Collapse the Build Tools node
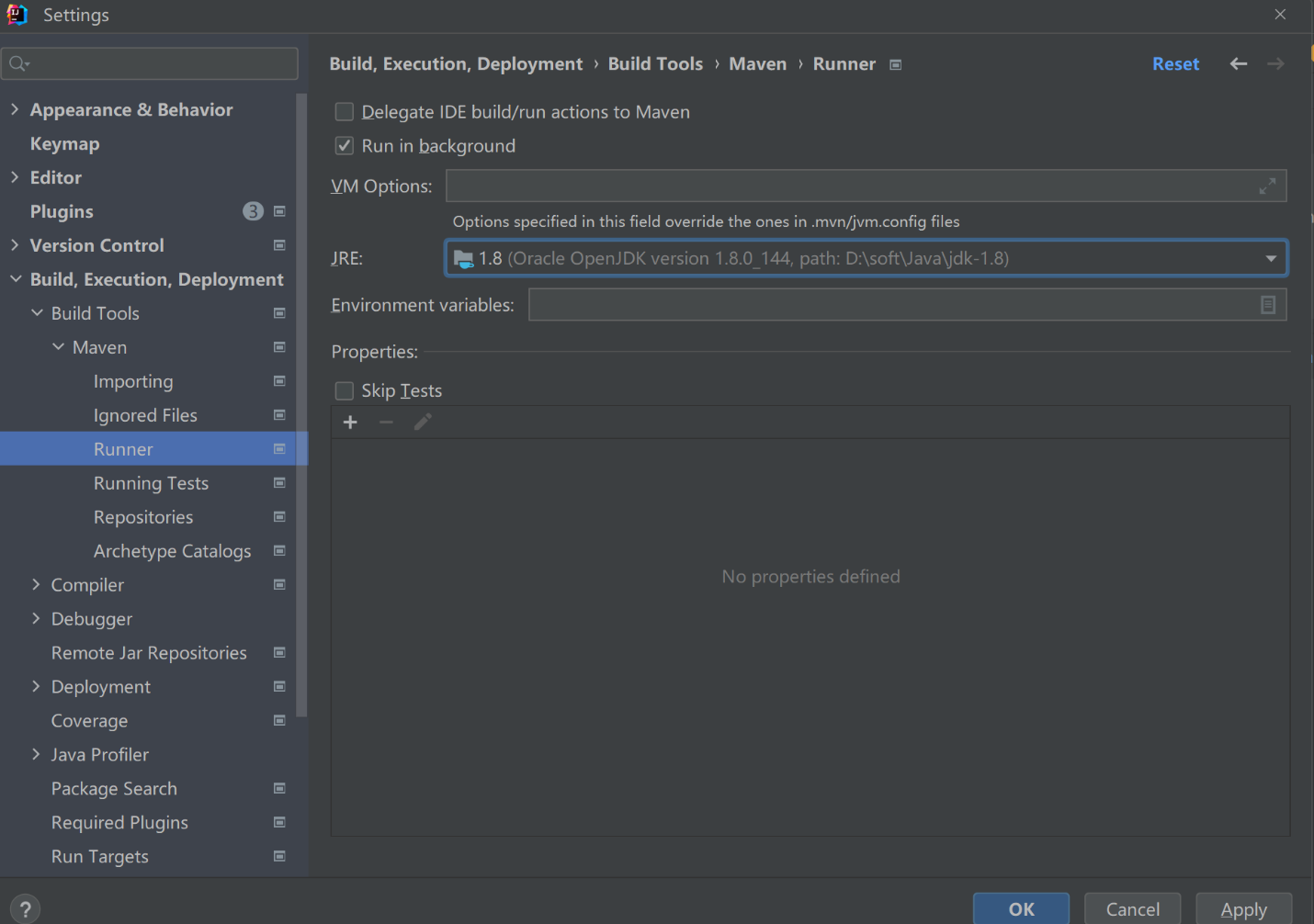 click(37, 313)
